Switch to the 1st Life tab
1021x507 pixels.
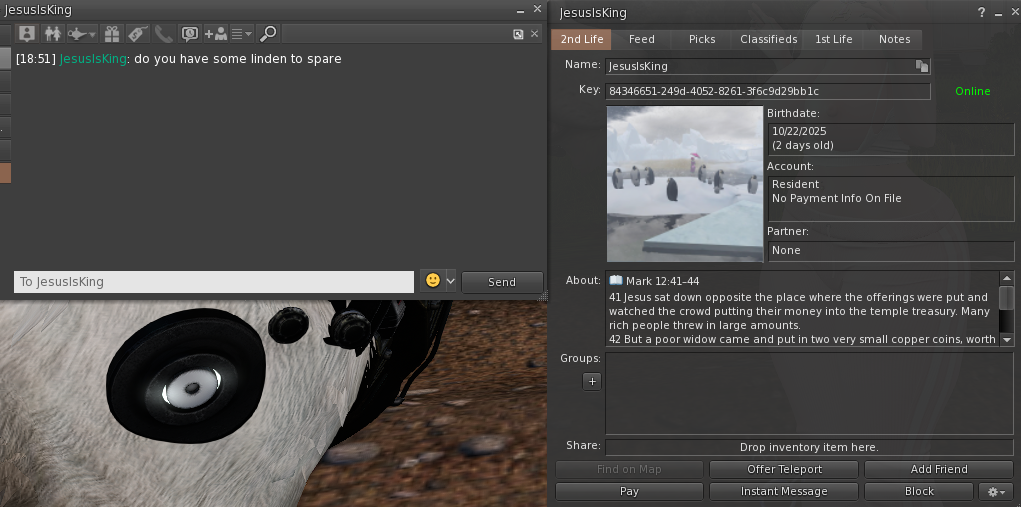click(x=833, y=39)
